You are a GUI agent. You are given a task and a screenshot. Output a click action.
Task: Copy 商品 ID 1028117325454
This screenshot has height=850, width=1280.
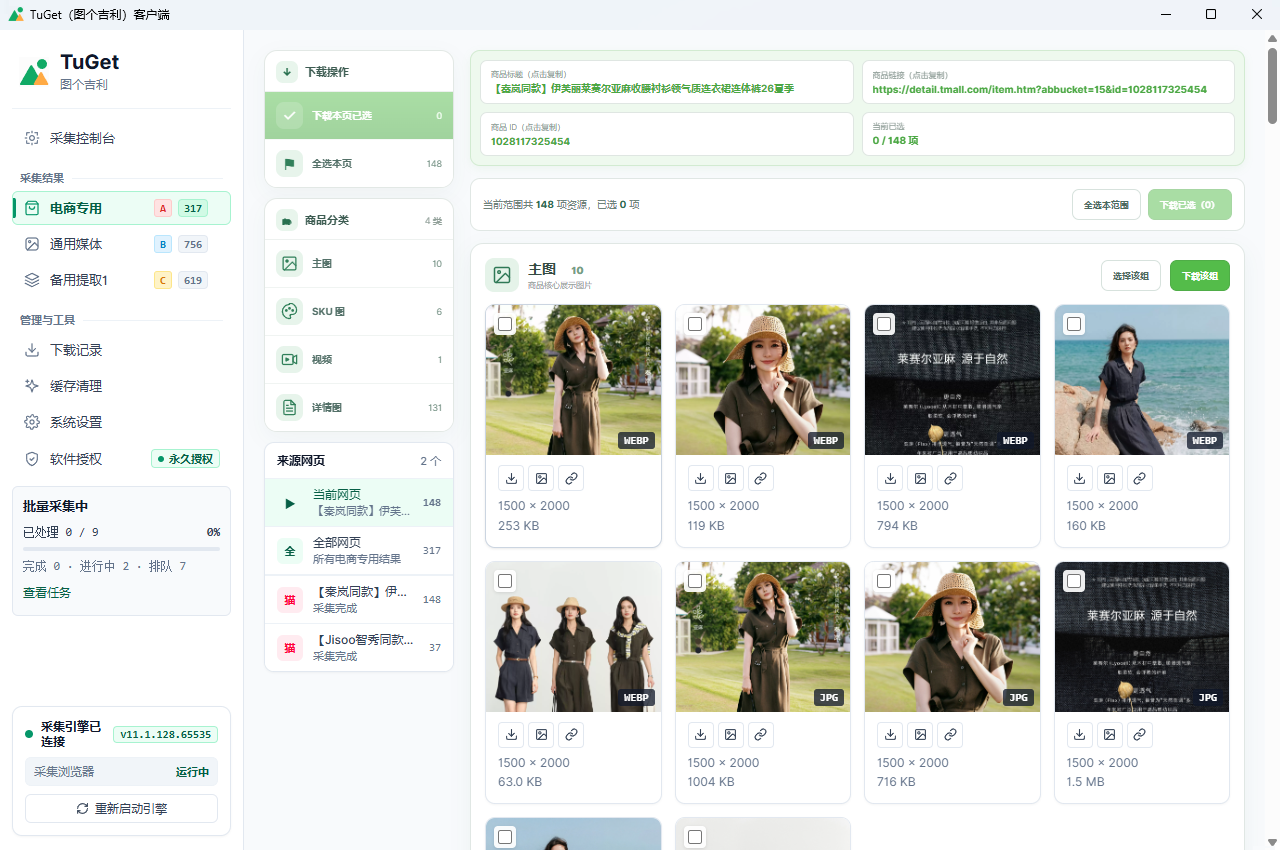[x=667, y=134]
